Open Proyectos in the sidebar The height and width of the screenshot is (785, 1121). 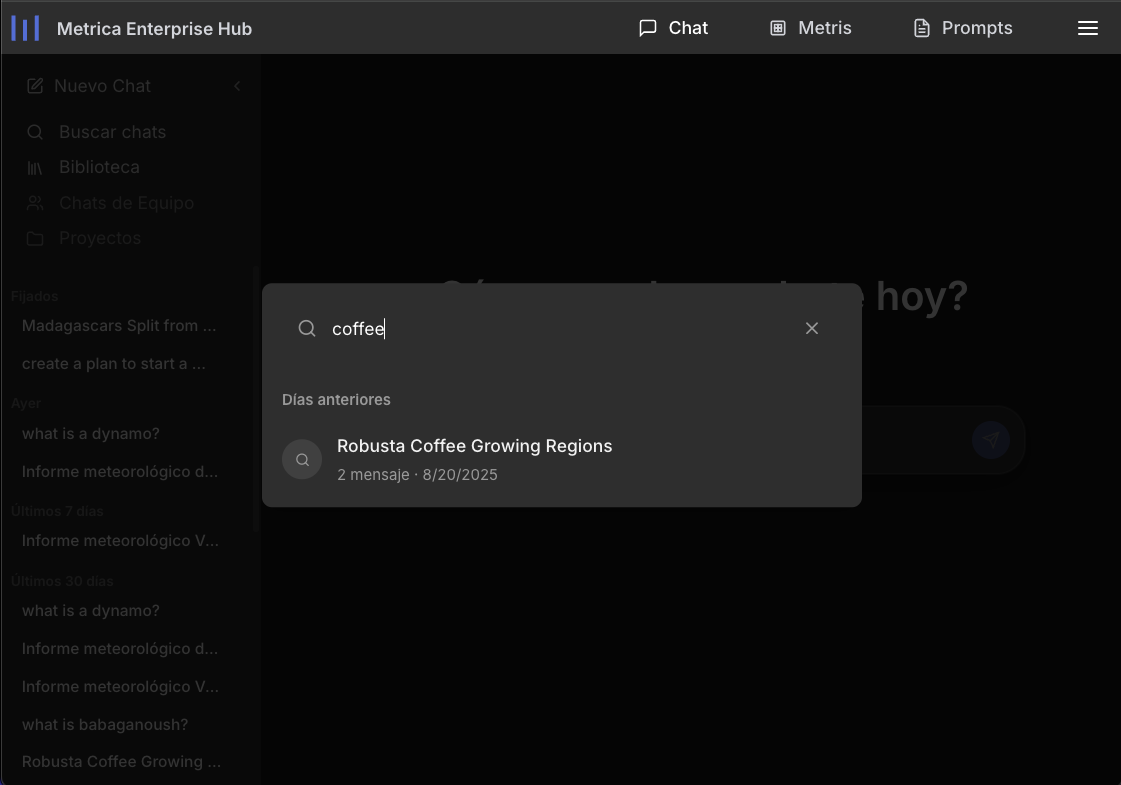(x=100, y=238)
